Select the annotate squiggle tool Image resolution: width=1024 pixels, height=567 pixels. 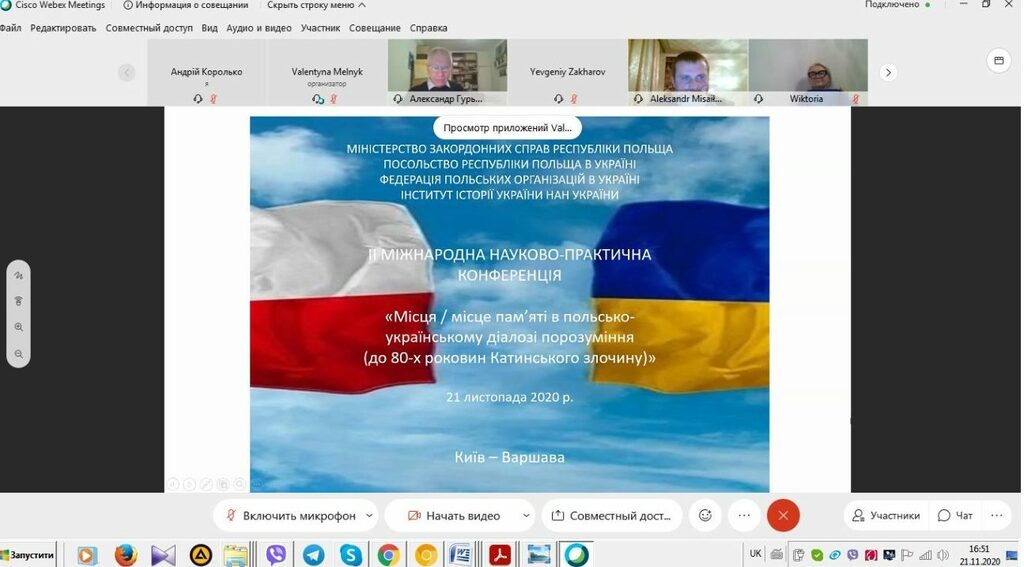point(18,275)
